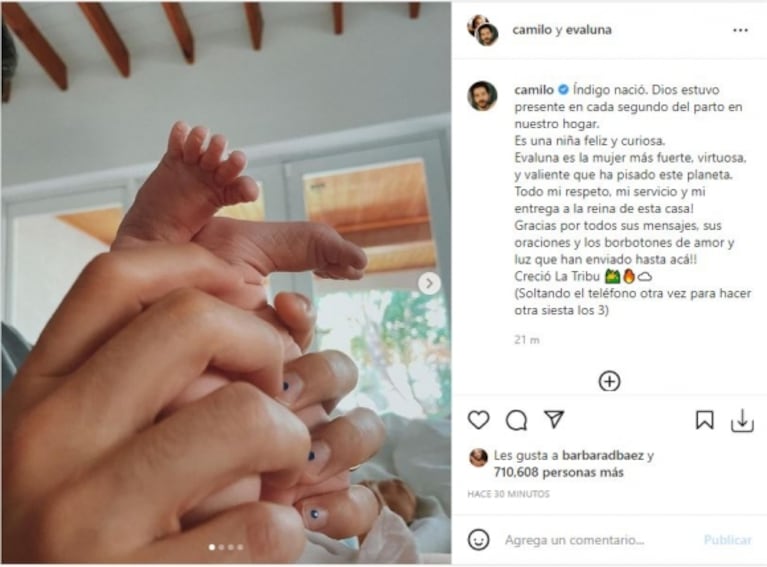Image resolution: width=767 pixels, height=567 pixels.
Task: Open camilo y evaluna combined profile picture
Action: point(483,30)
